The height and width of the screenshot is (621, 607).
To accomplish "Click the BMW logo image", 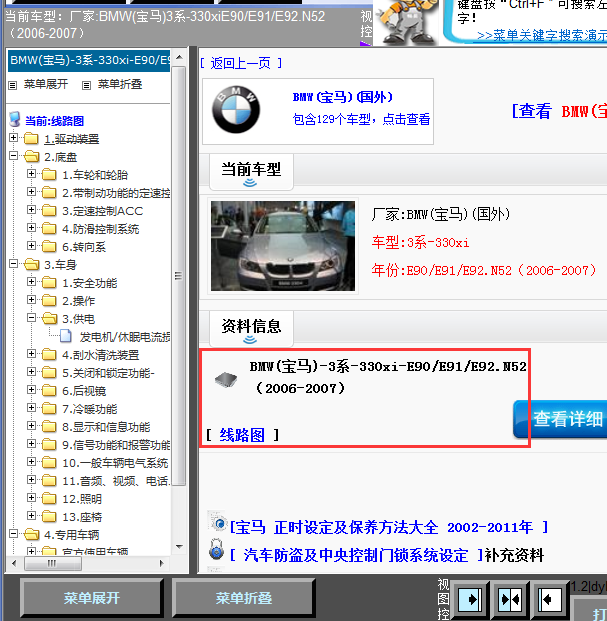I will (x=236, y=110).
